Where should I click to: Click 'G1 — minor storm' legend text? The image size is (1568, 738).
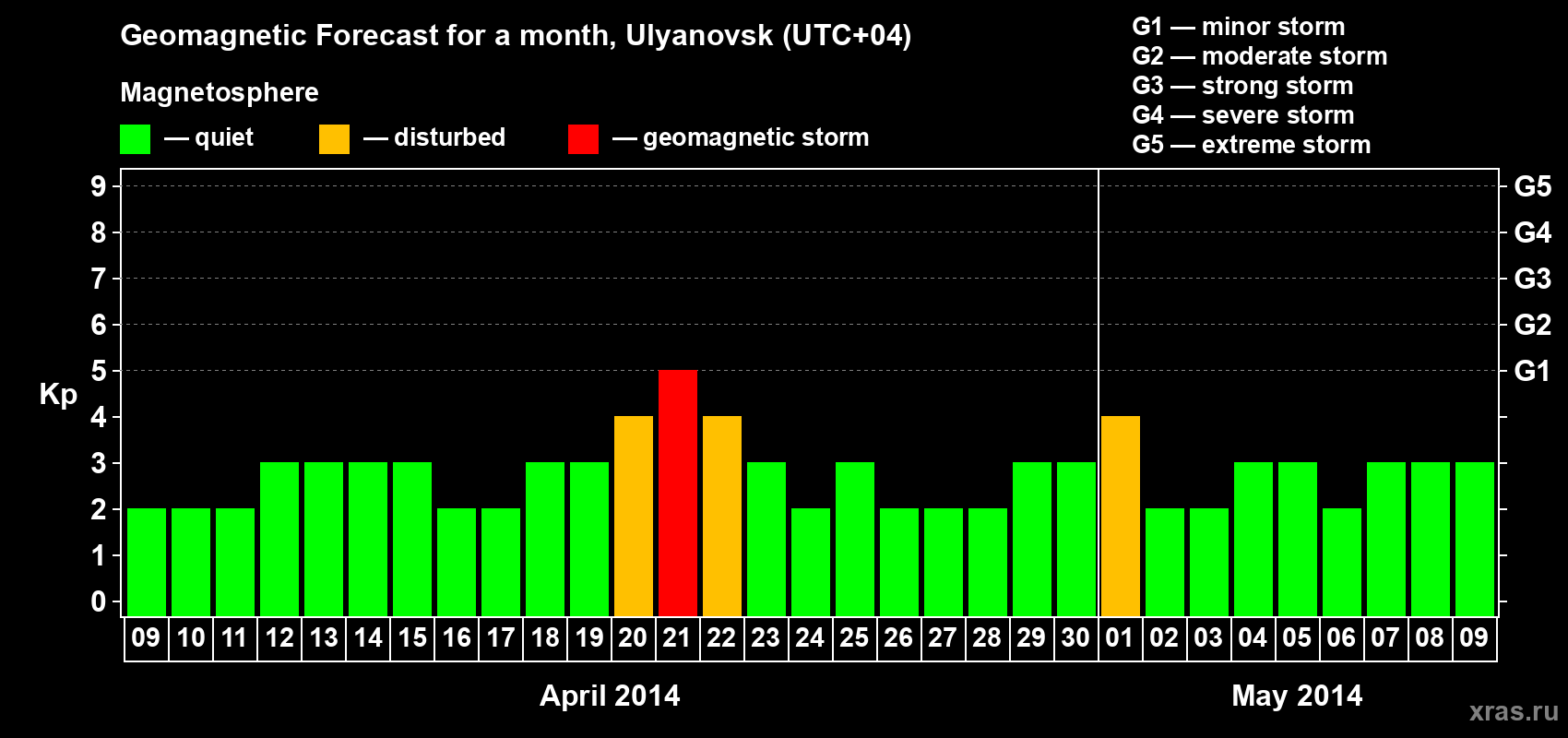coord(1239,27)
